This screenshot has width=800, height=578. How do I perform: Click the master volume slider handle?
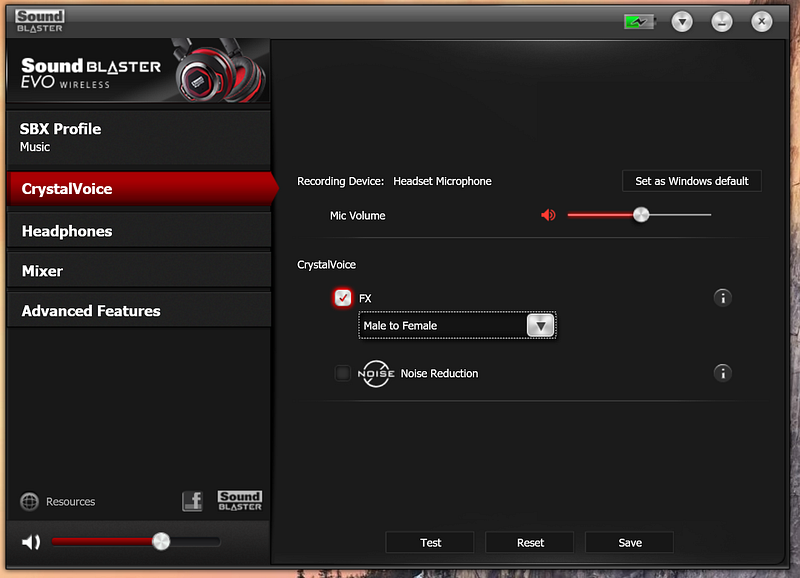point(161,542)
